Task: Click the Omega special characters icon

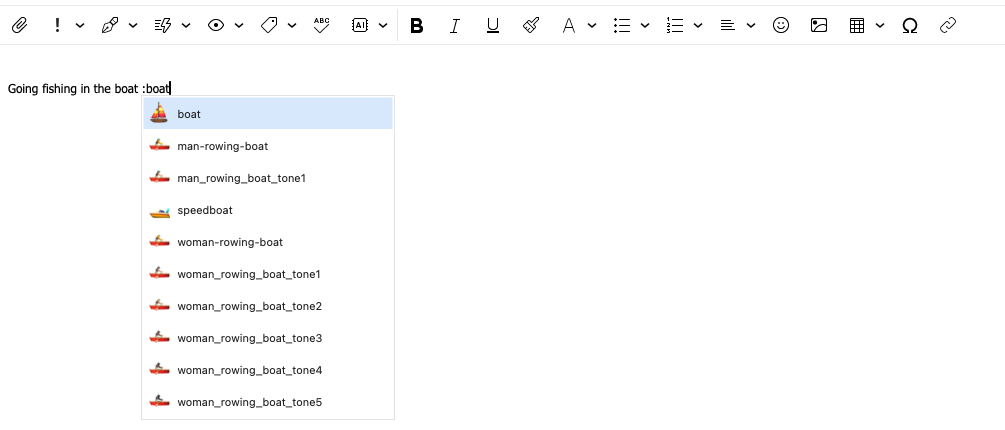Action: click(909, 26)
